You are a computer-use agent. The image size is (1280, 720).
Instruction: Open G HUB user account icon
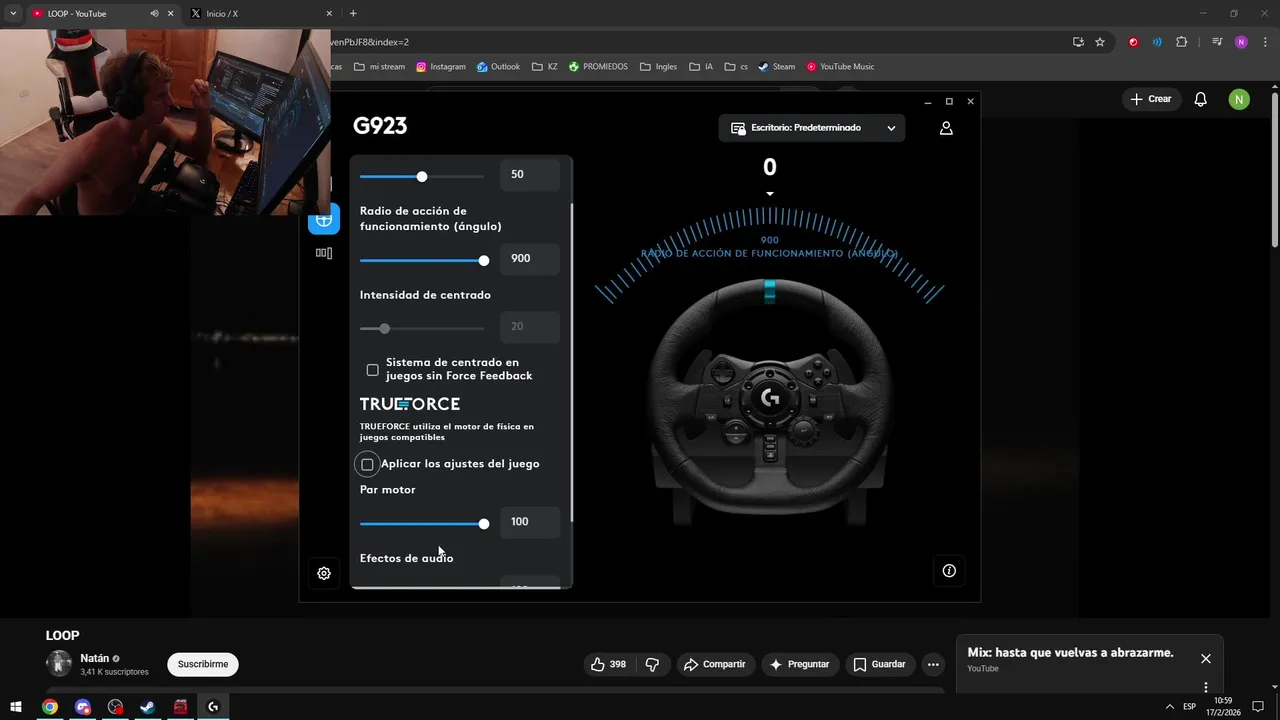[x=946, y=128]
